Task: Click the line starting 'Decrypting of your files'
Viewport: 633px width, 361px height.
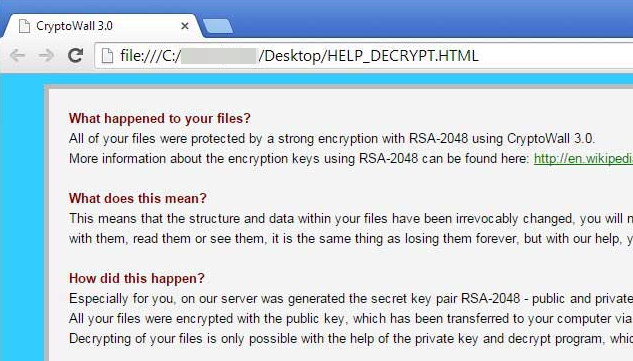Action: [x=350, y=338]
